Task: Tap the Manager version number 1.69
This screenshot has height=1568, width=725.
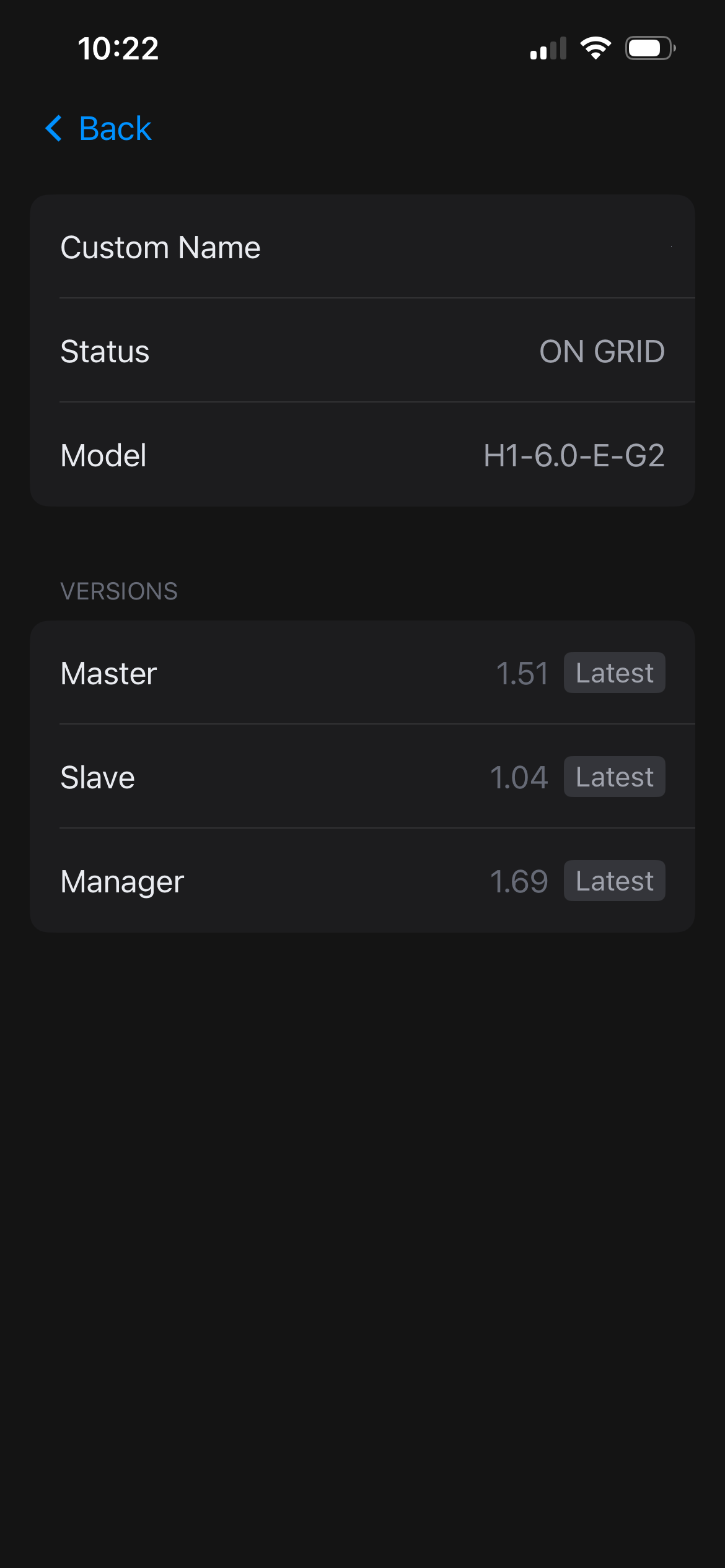Action: pos(519,882)
